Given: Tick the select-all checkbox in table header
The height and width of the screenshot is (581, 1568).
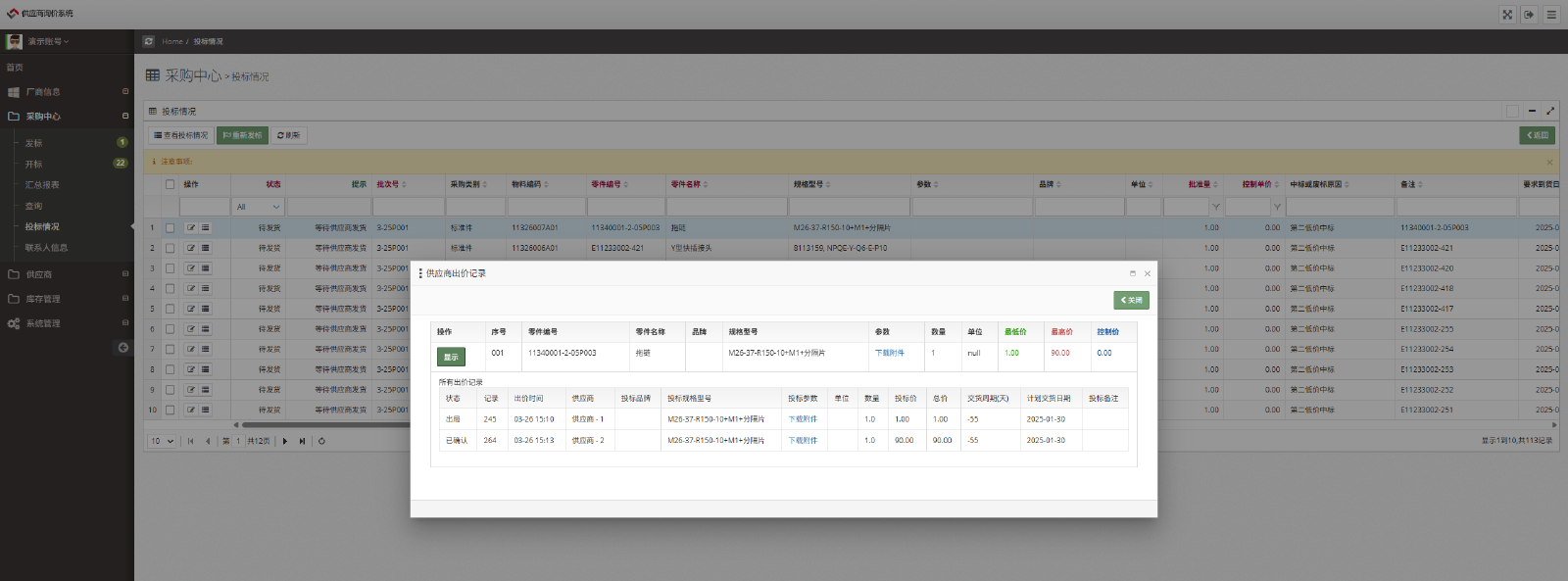Looking at the screenshot, I should click(x=170, y=184).
